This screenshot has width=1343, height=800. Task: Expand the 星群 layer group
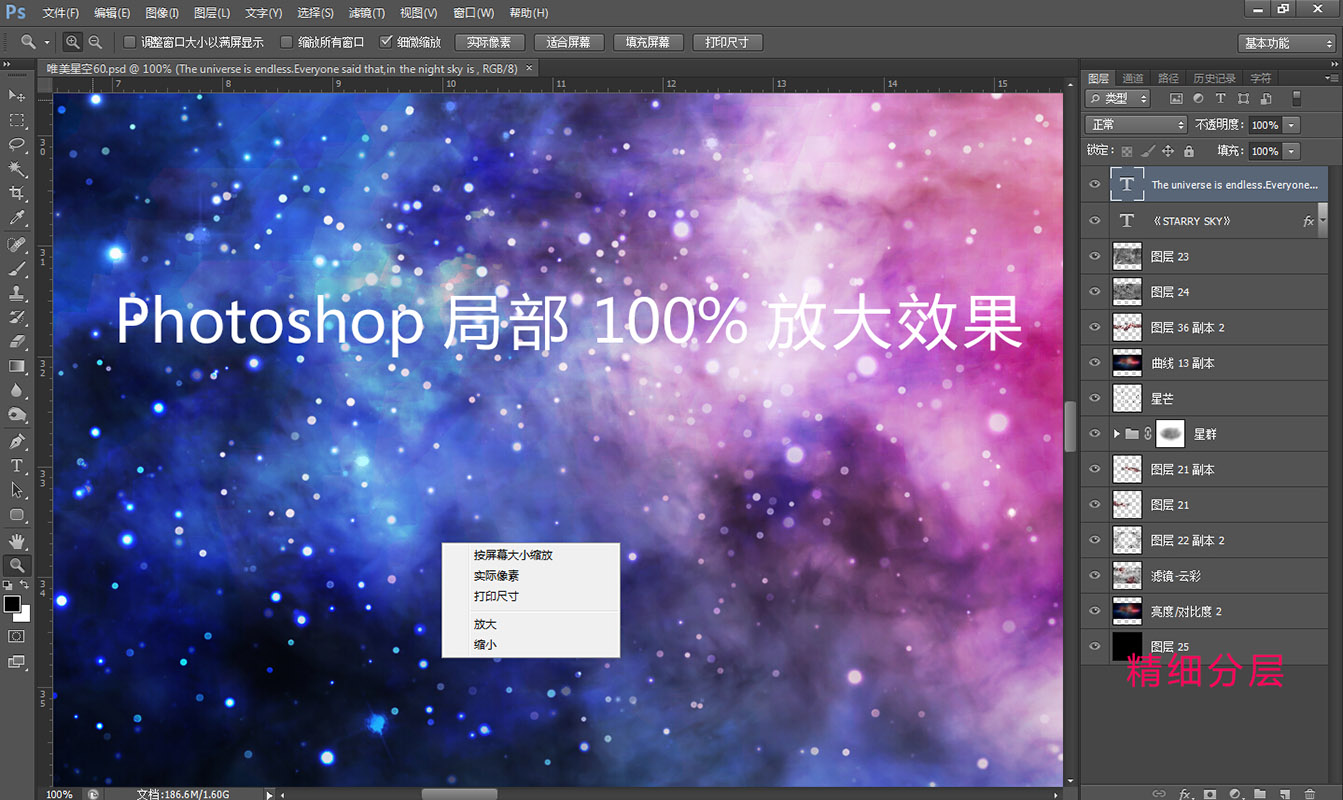(1117, 434)
